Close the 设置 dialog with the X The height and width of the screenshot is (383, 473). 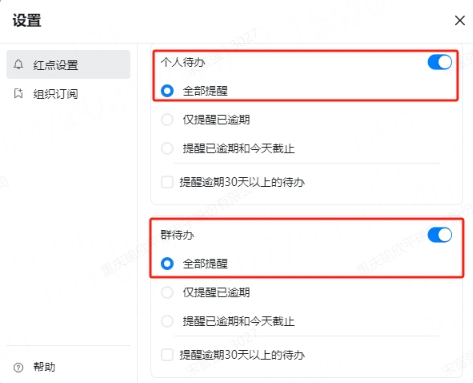460,20
